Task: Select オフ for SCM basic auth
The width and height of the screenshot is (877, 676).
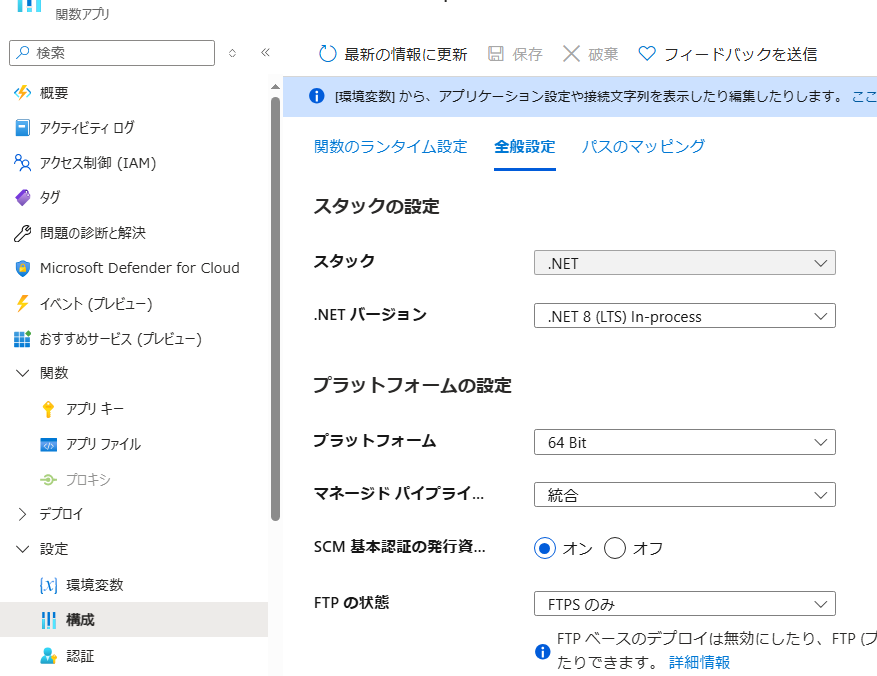Action: [x=615, y=548]
